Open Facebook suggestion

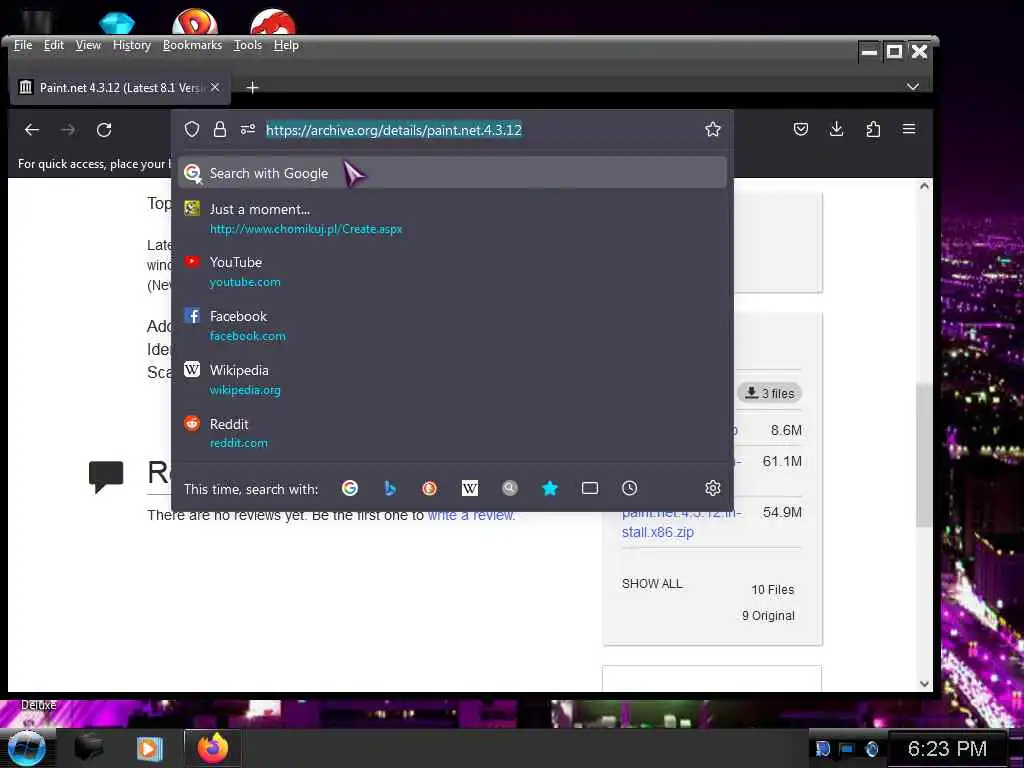tap(453, 326)
